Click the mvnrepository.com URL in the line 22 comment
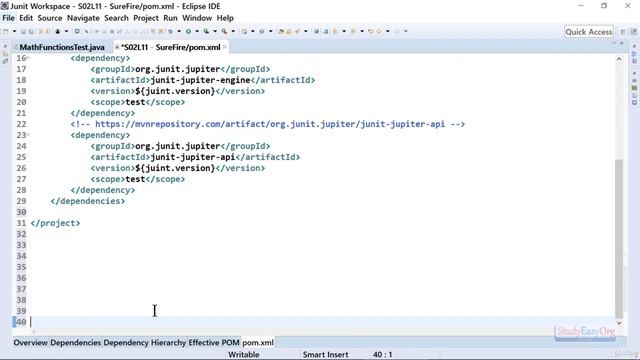640x360 pixels. click(270, 124)
